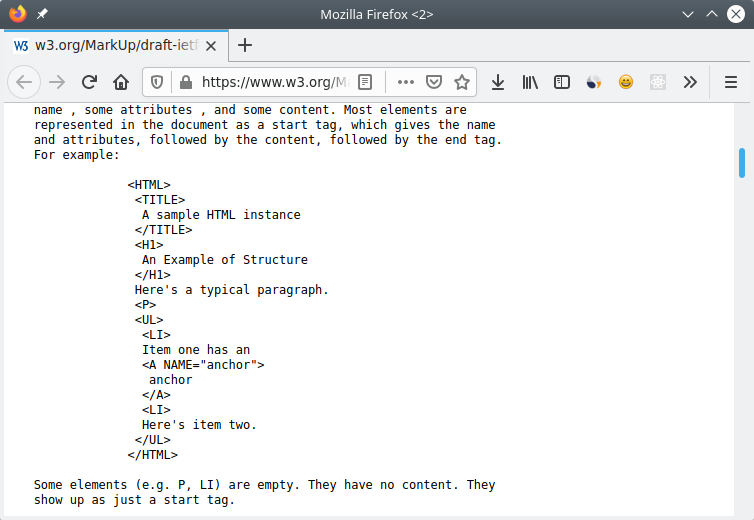Click the "Here's item two." line

pyautogui.click(x=199, y=425)
